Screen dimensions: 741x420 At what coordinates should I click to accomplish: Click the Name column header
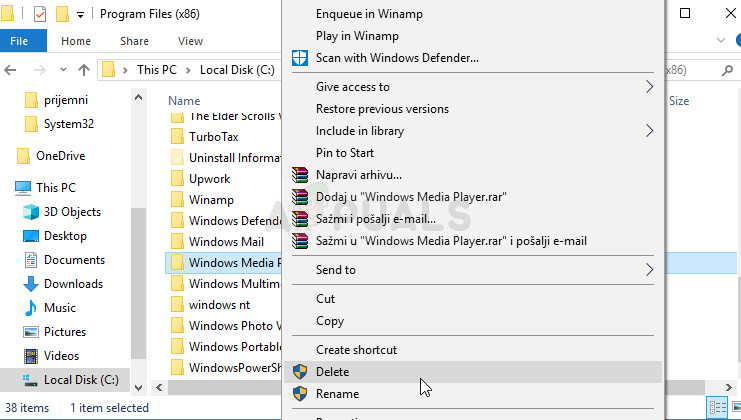[184, 101]
